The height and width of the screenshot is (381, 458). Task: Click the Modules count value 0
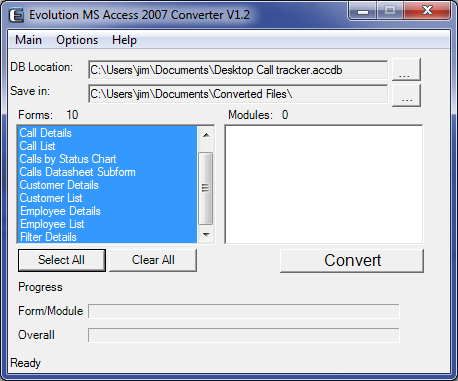click(285, 115)
